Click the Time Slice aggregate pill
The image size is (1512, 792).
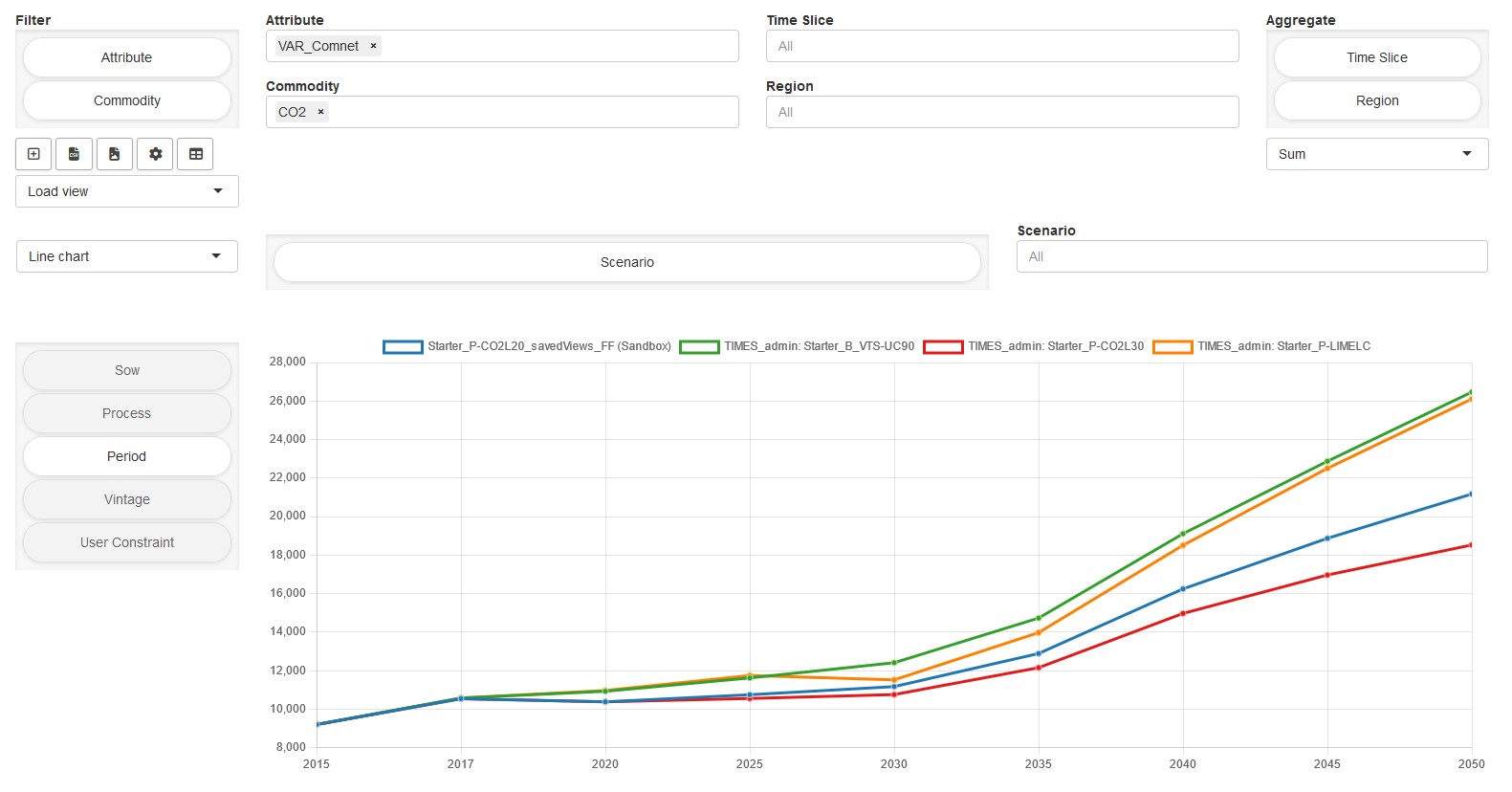(1376, 57)
